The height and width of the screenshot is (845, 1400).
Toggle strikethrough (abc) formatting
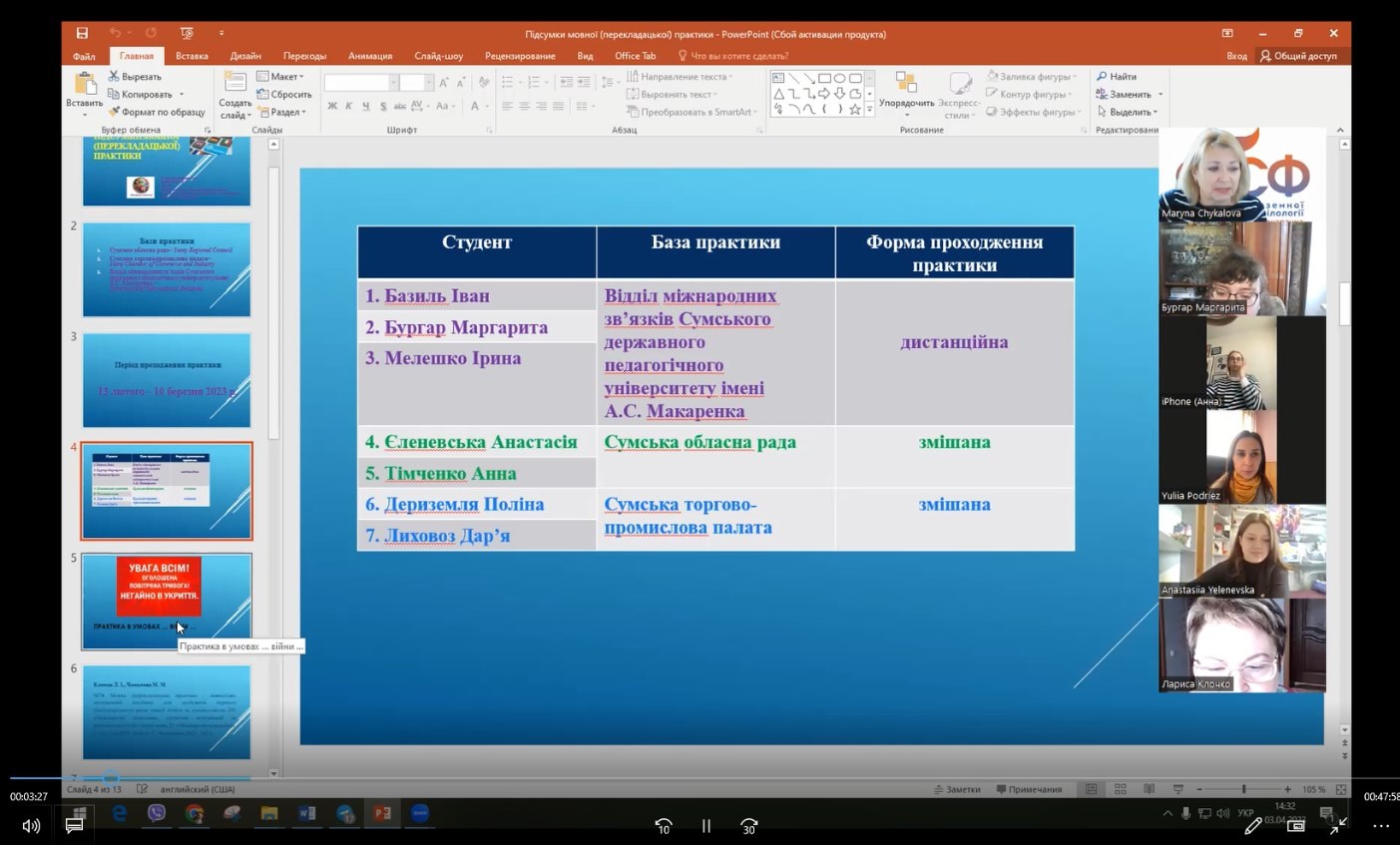pos(399,106)
